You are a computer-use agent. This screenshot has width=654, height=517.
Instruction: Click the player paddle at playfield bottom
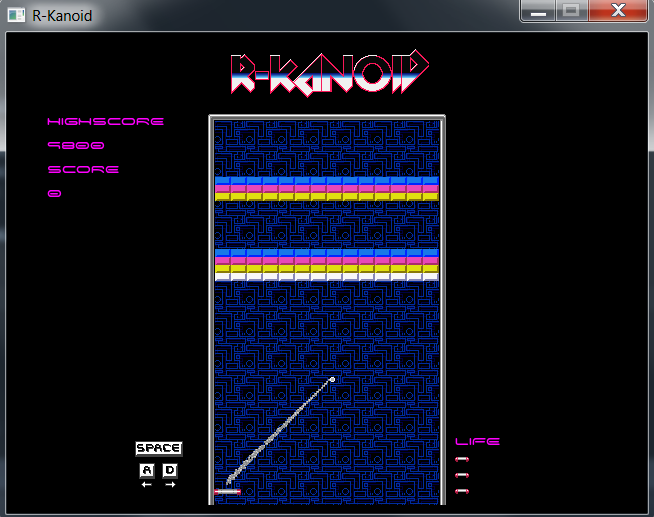227,491
